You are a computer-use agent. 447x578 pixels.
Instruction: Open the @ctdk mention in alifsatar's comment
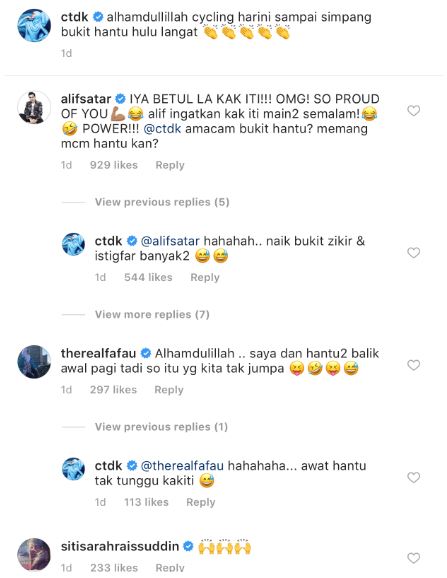162,129
